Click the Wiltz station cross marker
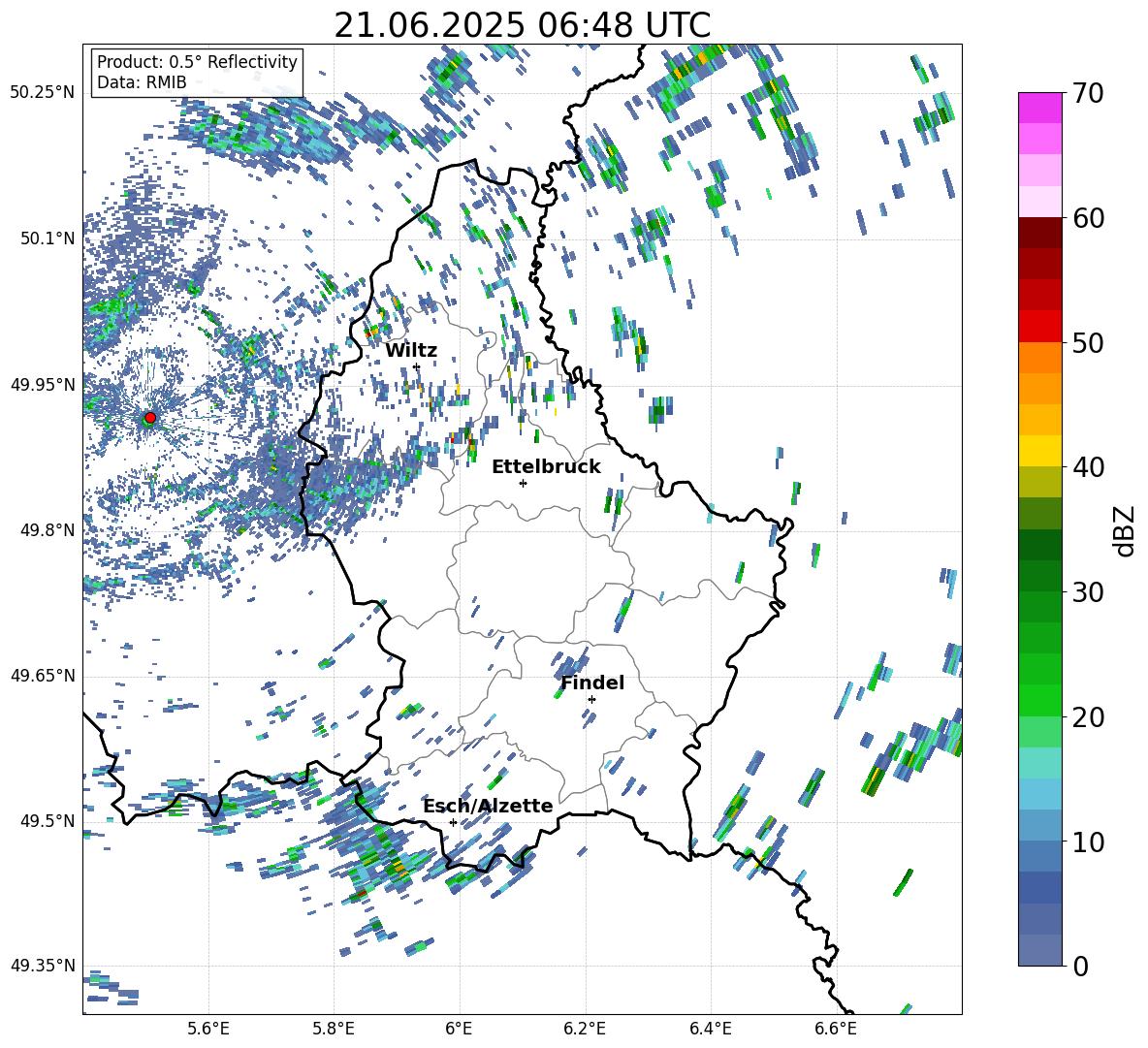 coord(417,366)
